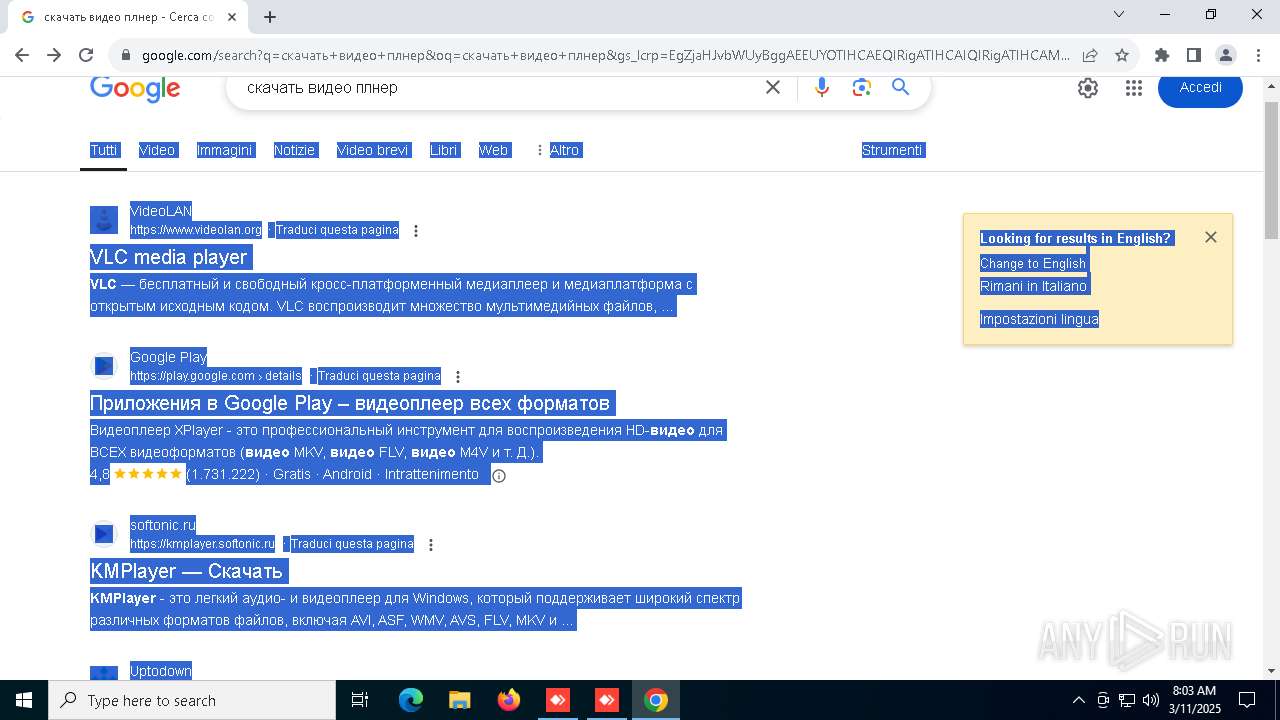This screenshot has width=1280, height=720.
Task: Click the Google Play favicon
Action: pos(104,366)
